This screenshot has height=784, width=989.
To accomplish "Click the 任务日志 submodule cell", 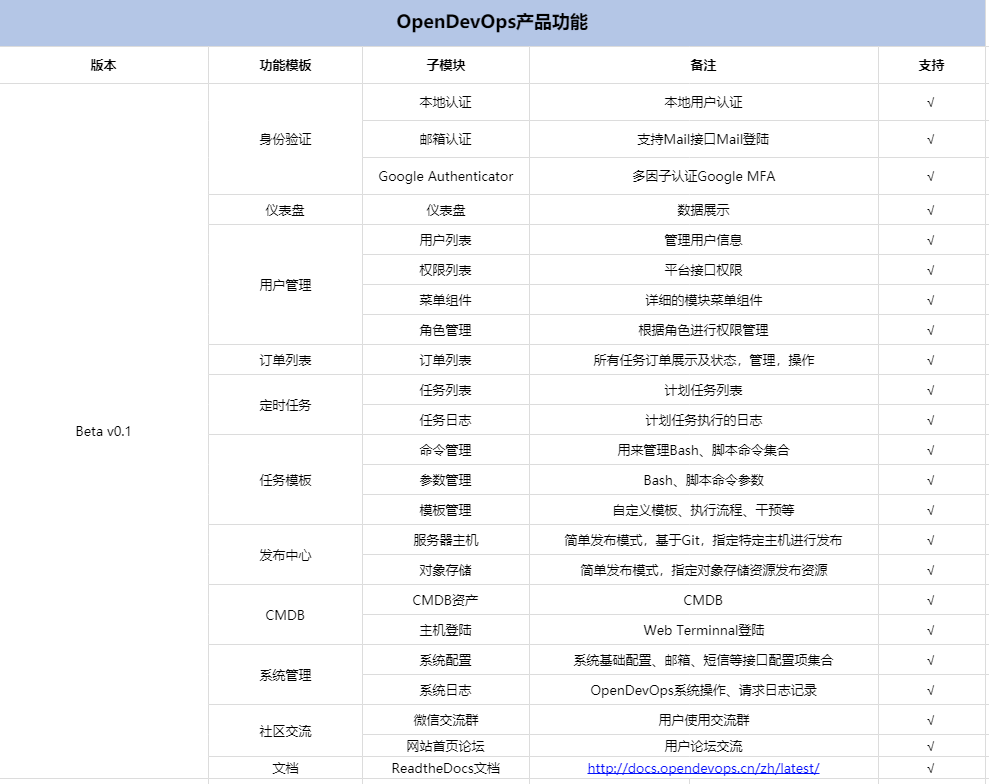I will [446, 420].
